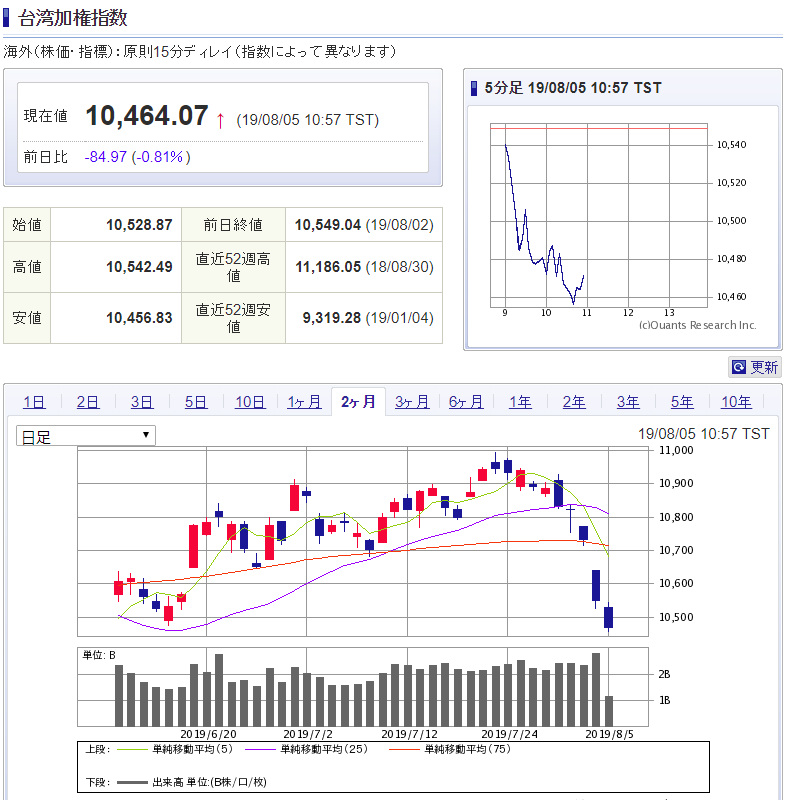Show the 1ヶ月 chart range
Screen dimensions: 793x800
[x=304, y=402]
